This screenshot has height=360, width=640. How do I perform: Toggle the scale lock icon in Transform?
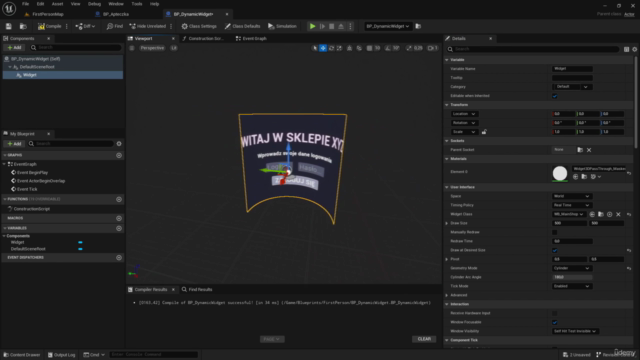pyautogui.click(x=484, y=132)
